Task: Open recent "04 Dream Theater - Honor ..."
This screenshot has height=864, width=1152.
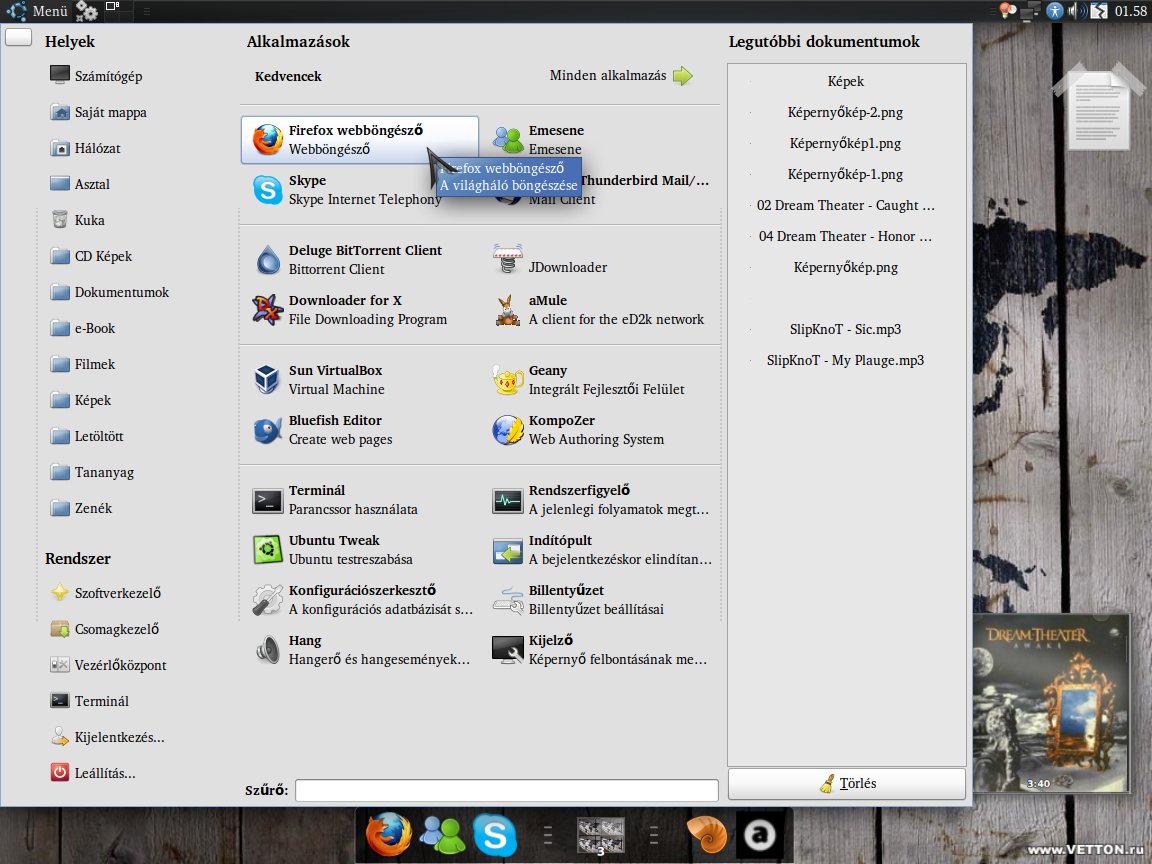Action: (846, 236)
